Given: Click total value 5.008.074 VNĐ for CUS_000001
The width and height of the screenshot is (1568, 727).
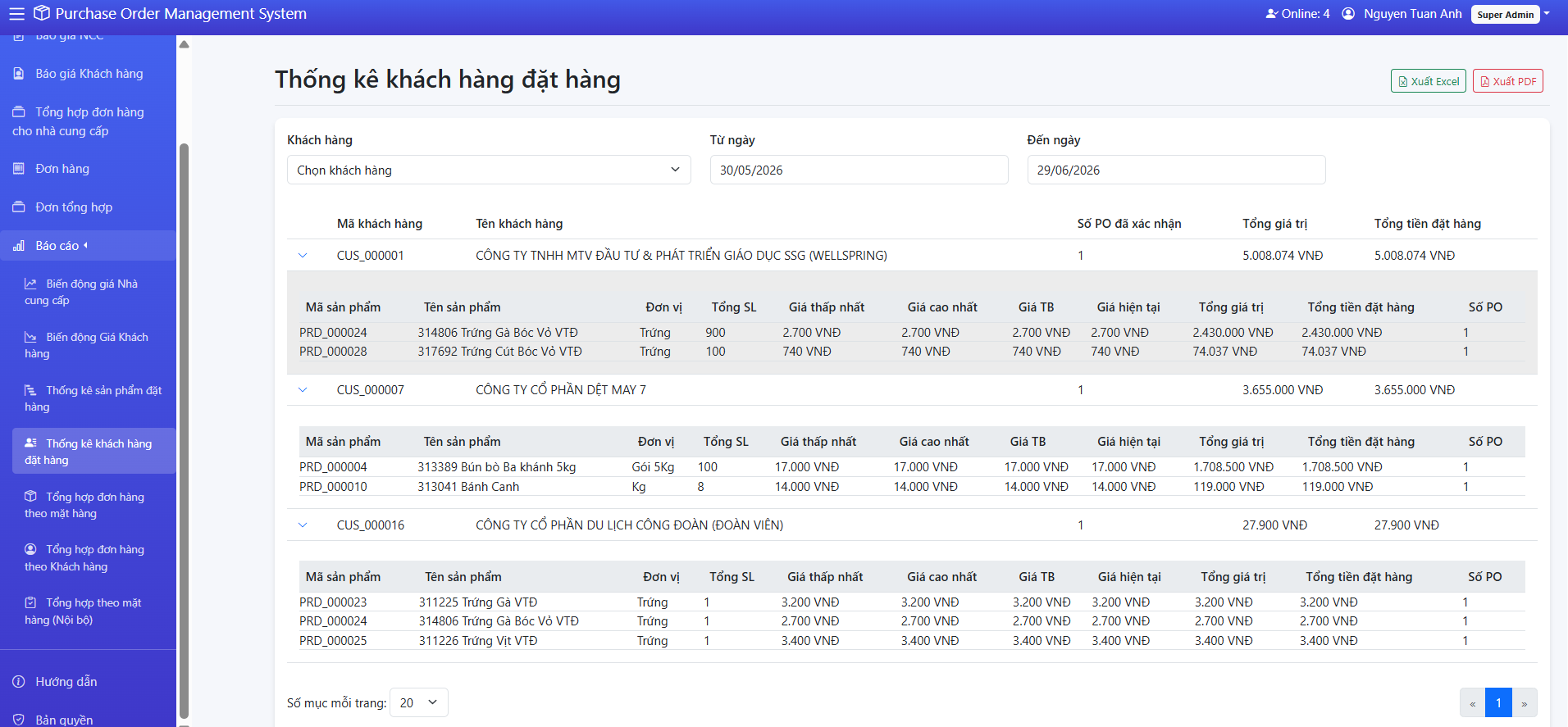Looking at the screenshot, I should tap(1283, 256).
